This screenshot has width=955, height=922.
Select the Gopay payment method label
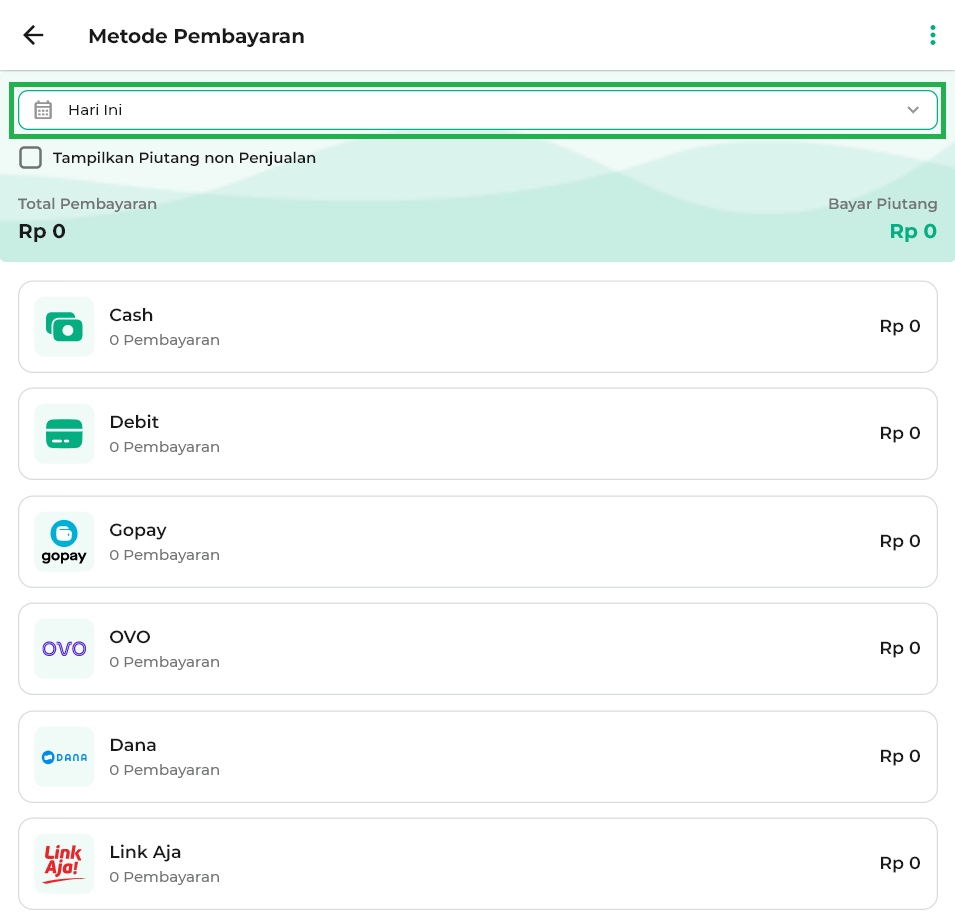(x=138, y=530)
